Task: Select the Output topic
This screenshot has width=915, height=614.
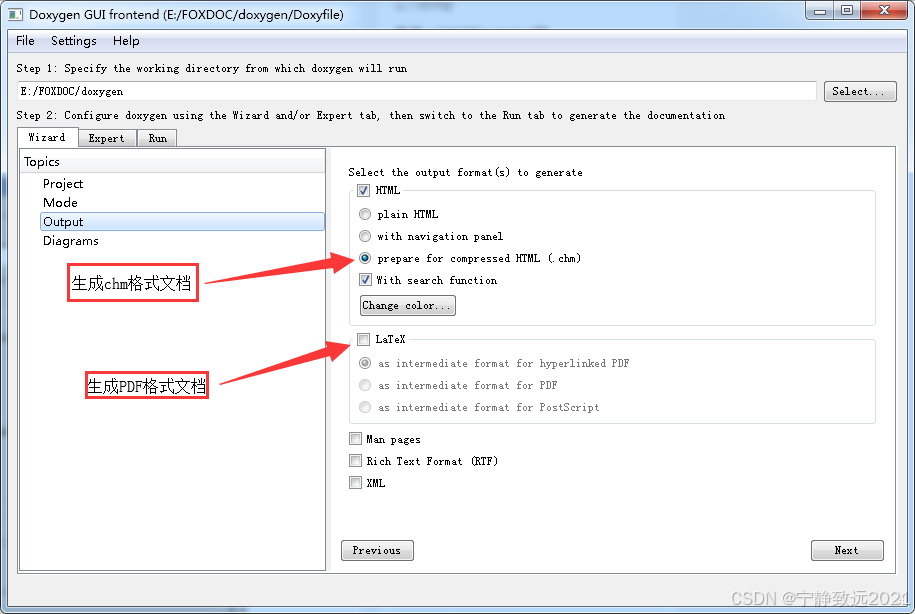Action: [x=182, y=222]
